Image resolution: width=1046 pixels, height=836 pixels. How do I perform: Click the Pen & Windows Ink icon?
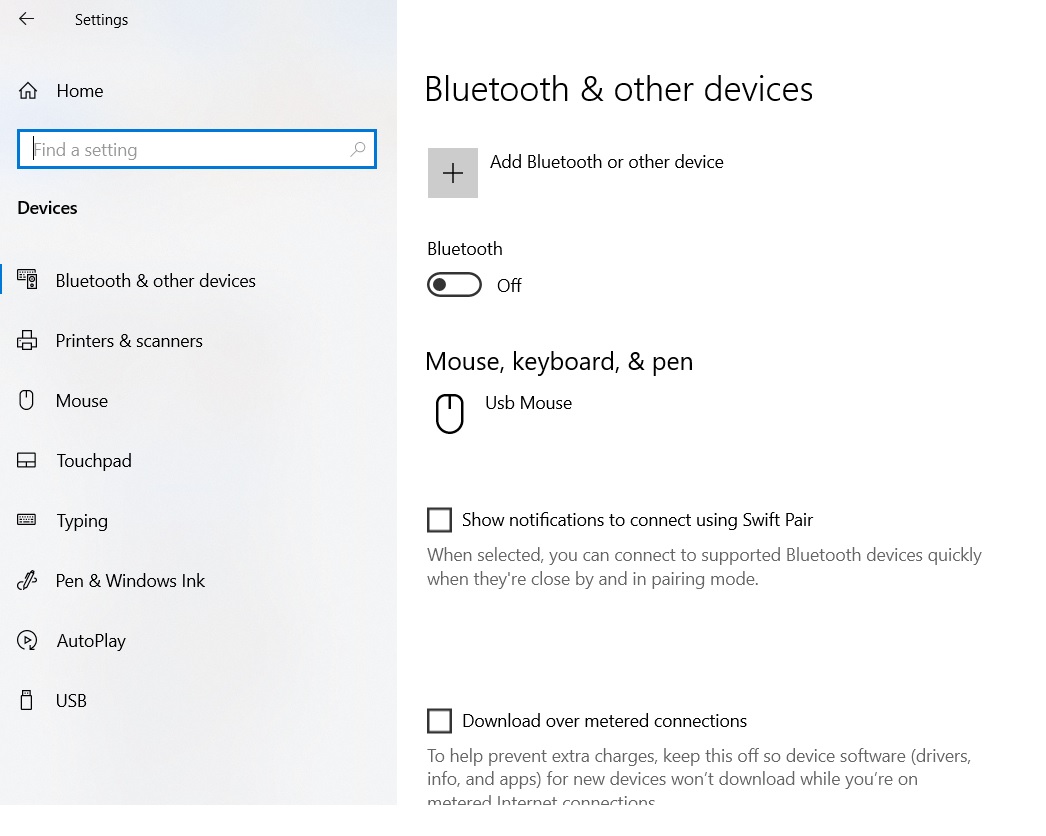[27, 581]
